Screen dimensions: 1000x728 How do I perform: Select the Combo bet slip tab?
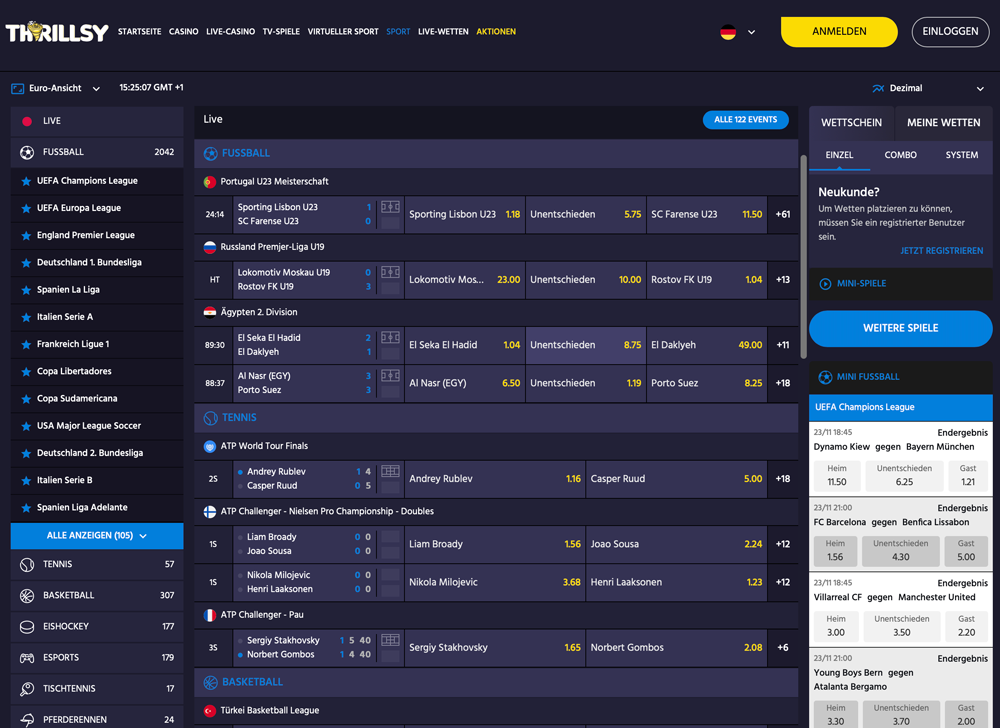click(900, 155)
